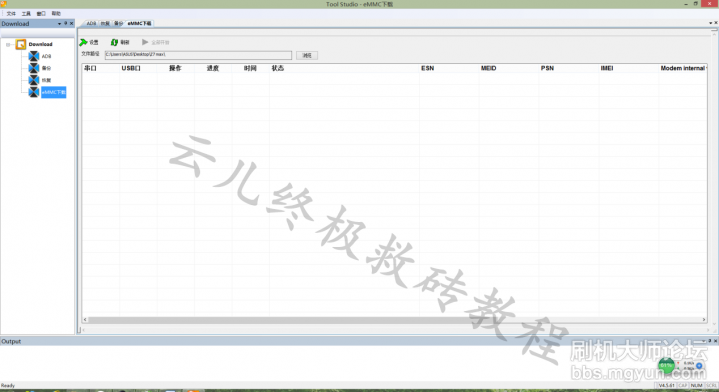The width and height of the screenshot is (719, 392).
Task: Switch to the ADB tab
Action: coord(91,23)
